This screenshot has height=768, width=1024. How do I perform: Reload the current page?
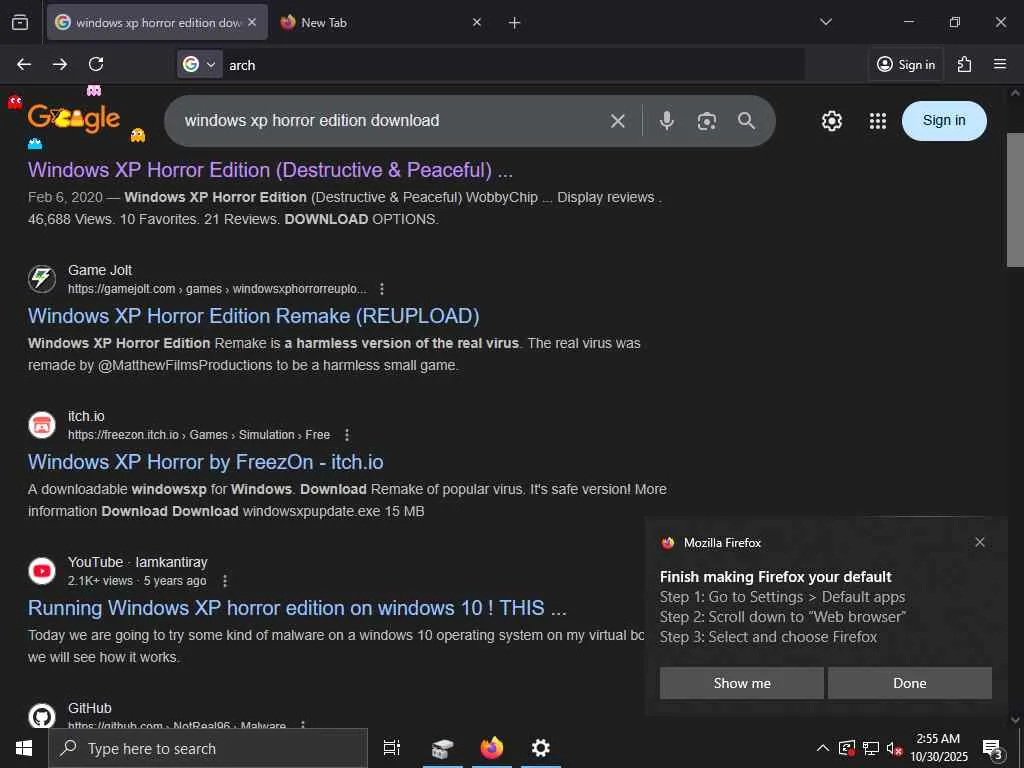[96, 64]
